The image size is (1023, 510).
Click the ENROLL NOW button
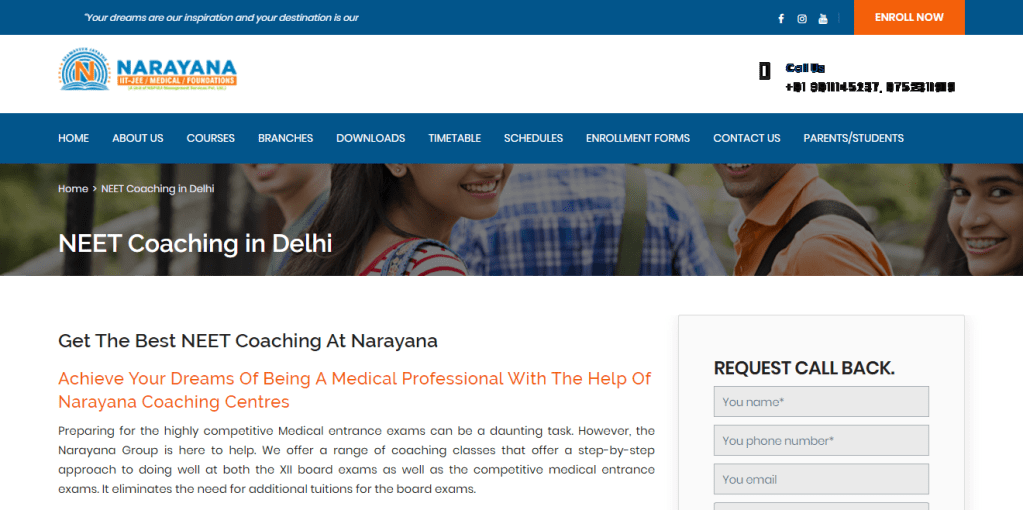[x=909, y=18]
